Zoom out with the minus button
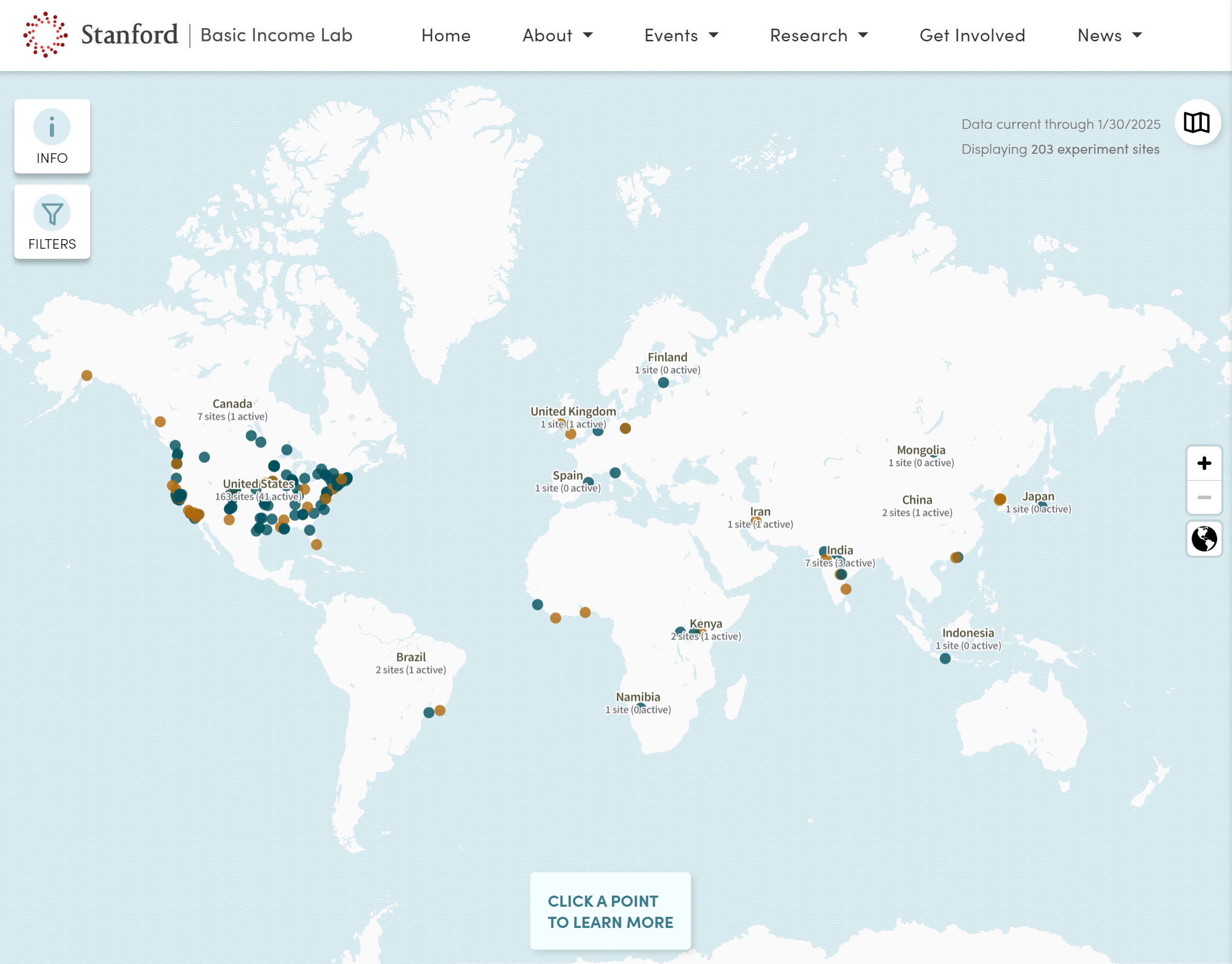The image size is (1232, 964). [x=1204, y=497]
